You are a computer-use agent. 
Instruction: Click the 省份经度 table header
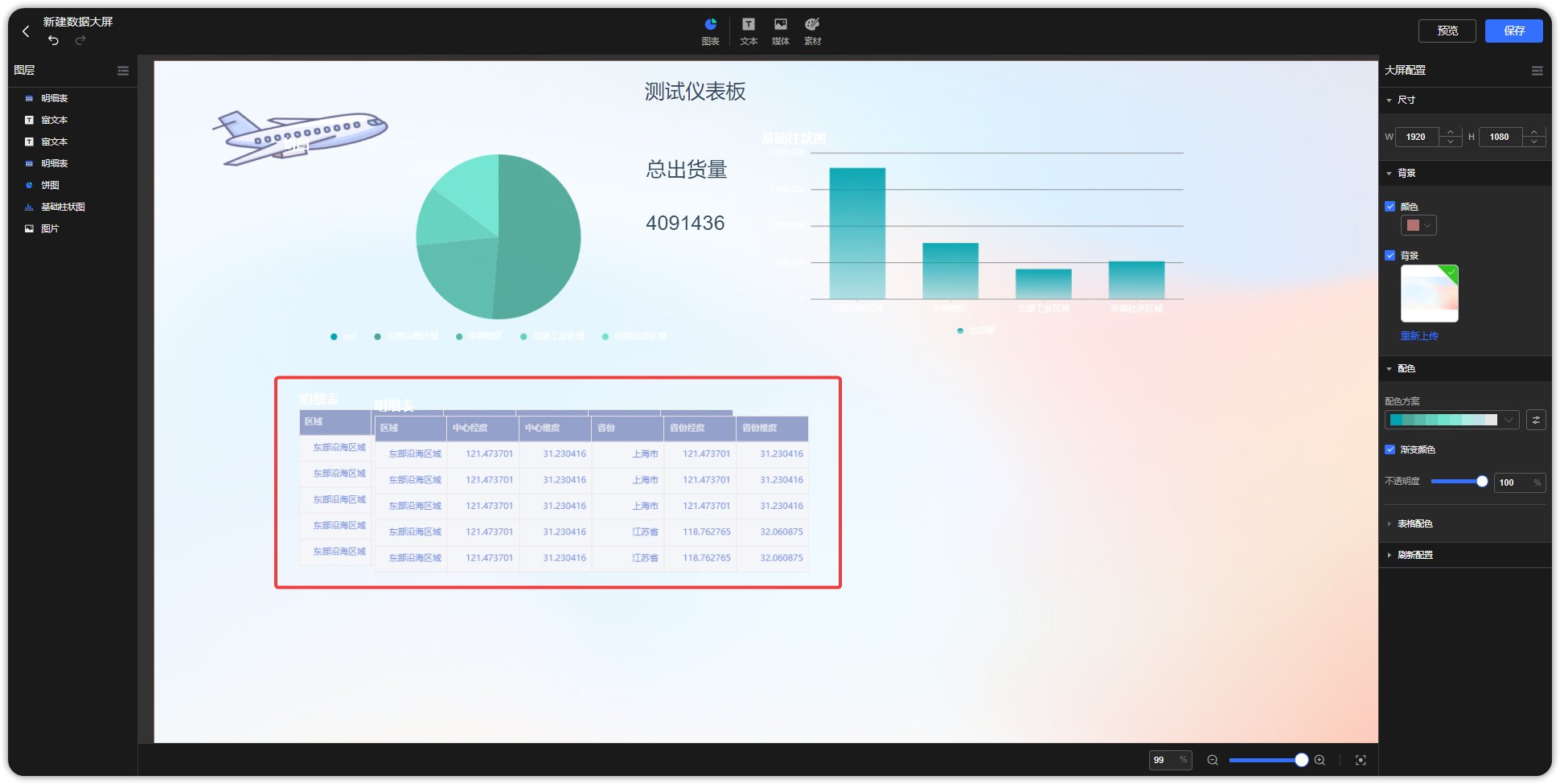[x=700, y=429]
